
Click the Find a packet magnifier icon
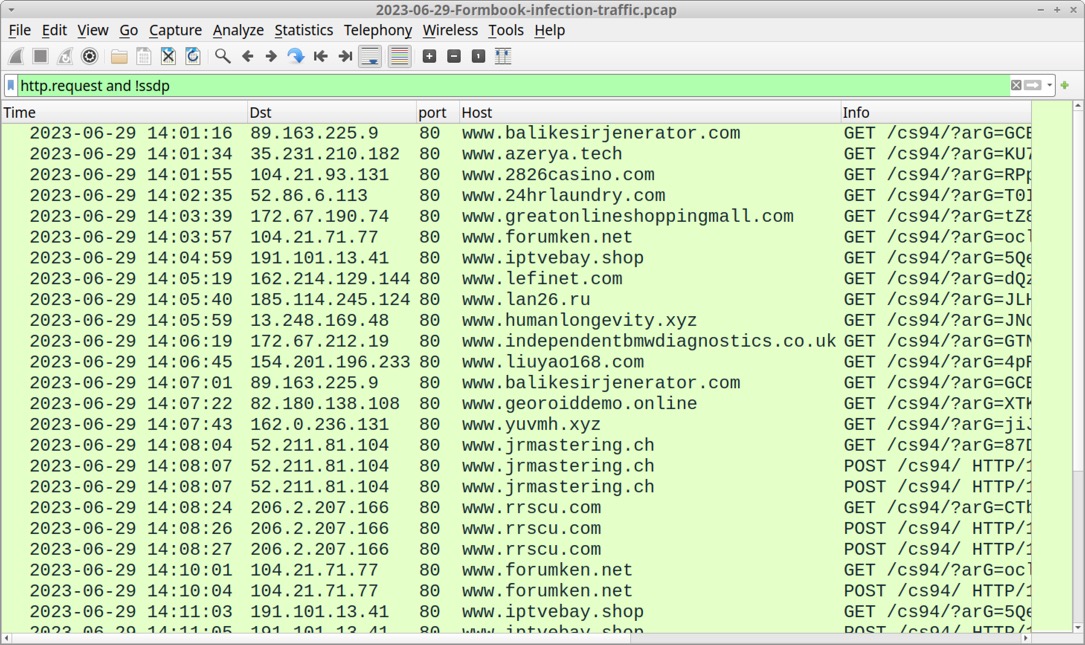(222, 56)
